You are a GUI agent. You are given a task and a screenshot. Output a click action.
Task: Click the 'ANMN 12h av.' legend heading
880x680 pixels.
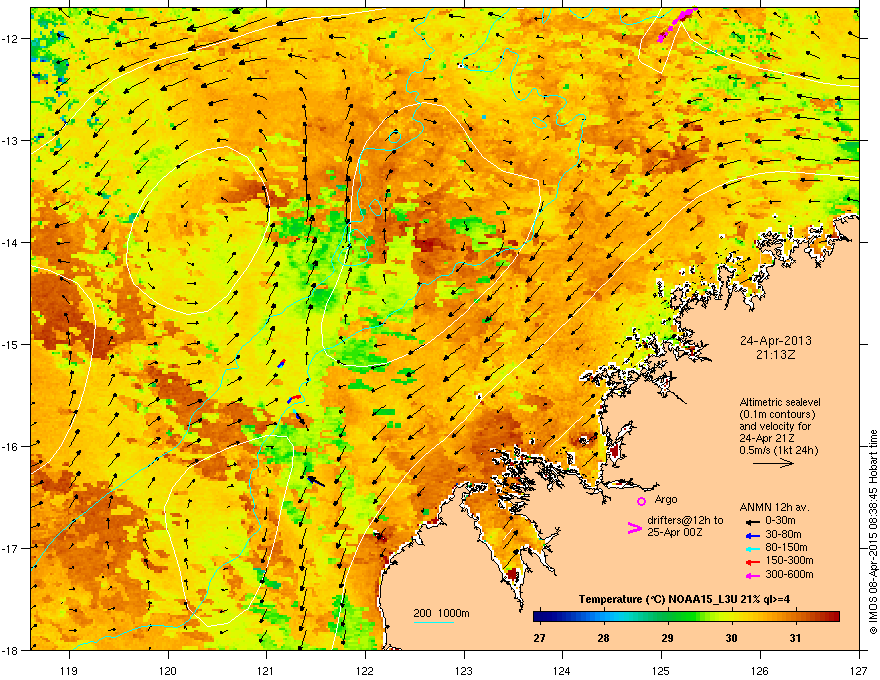pyautogui.click(x=774, y=508)
